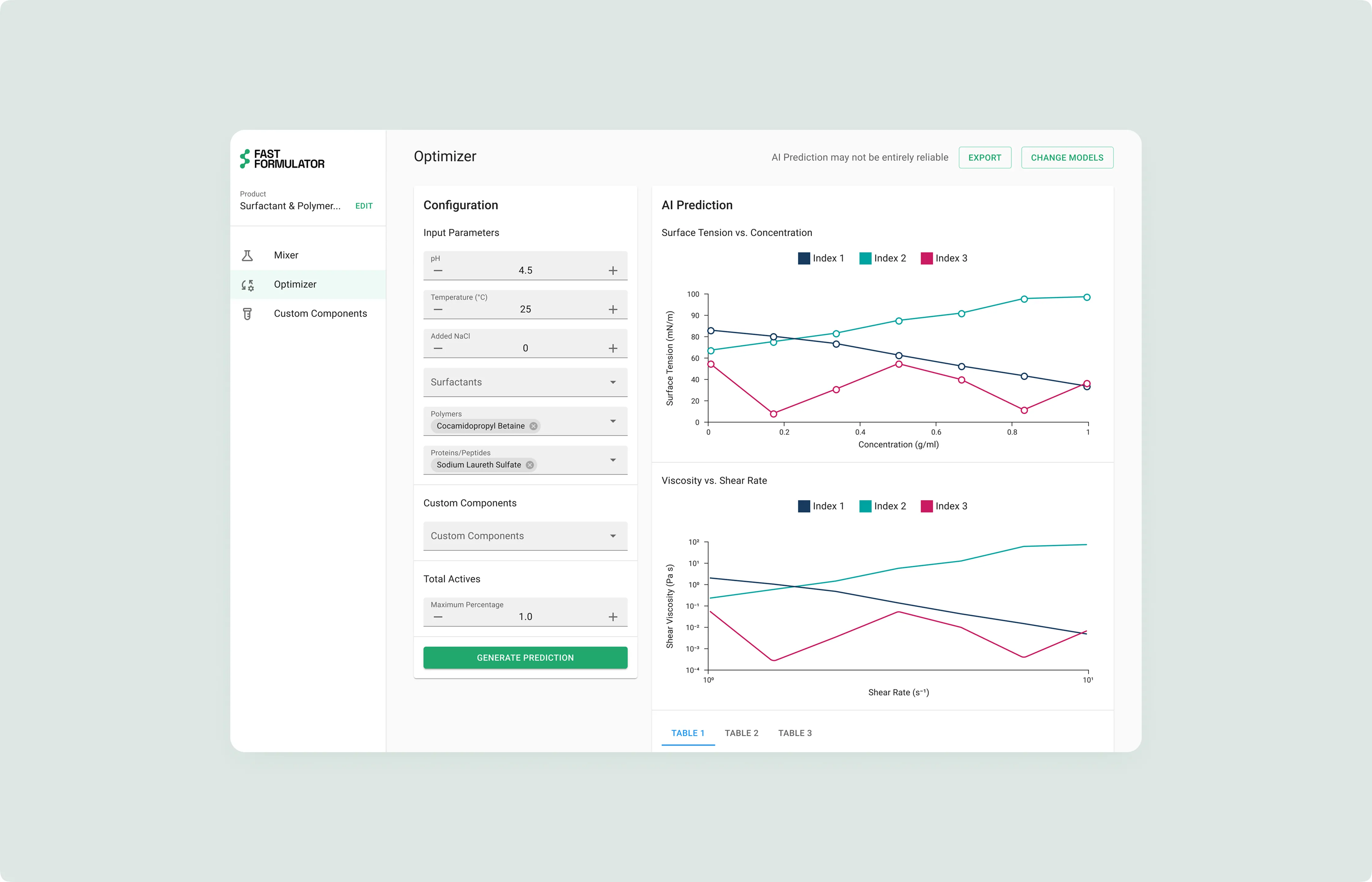Screen dimensions: 1372x882
Task: Switch to the Table 1 tab
Action: 688,733
